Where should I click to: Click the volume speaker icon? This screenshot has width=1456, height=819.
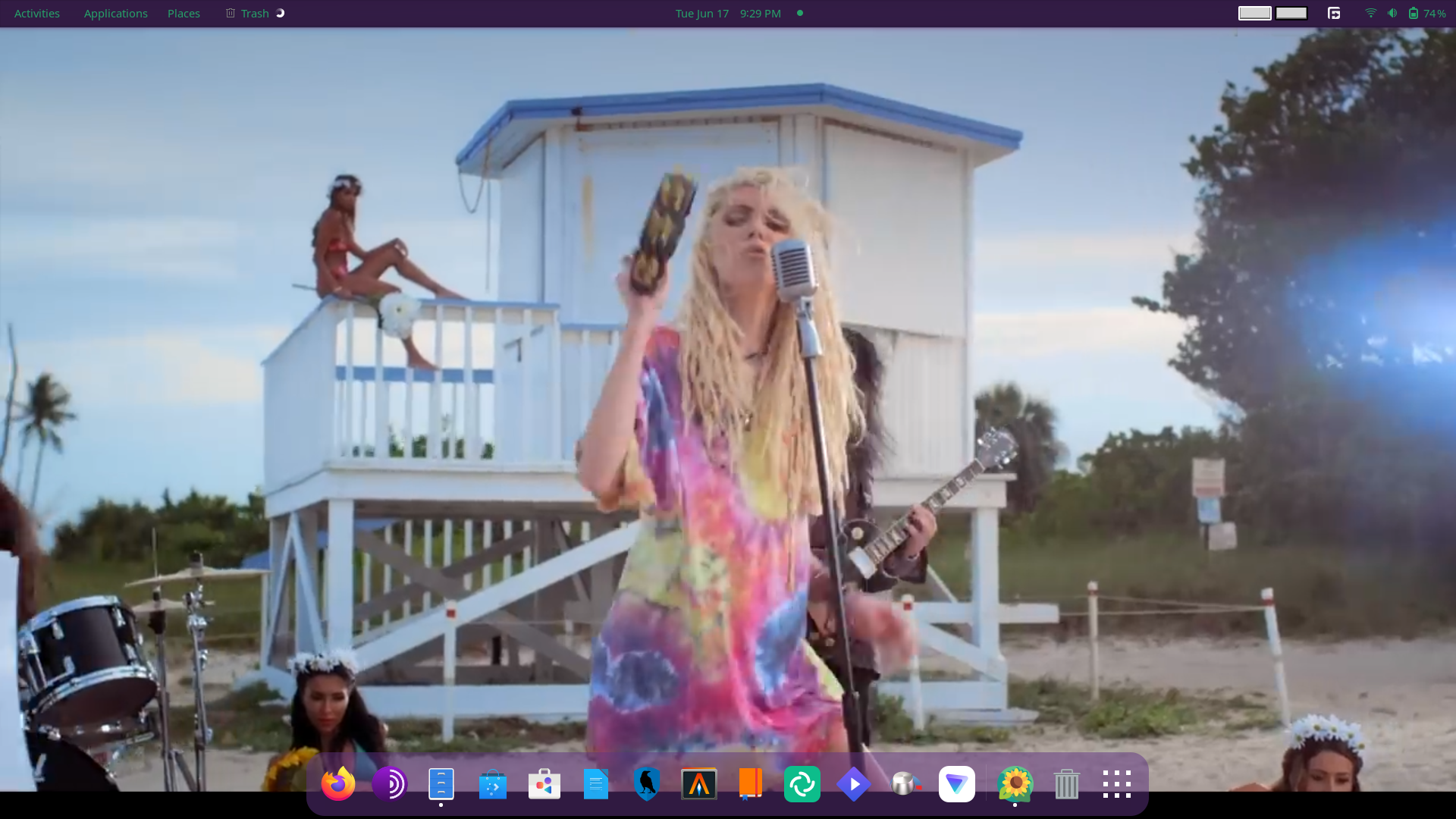[x=1392, y=13]
